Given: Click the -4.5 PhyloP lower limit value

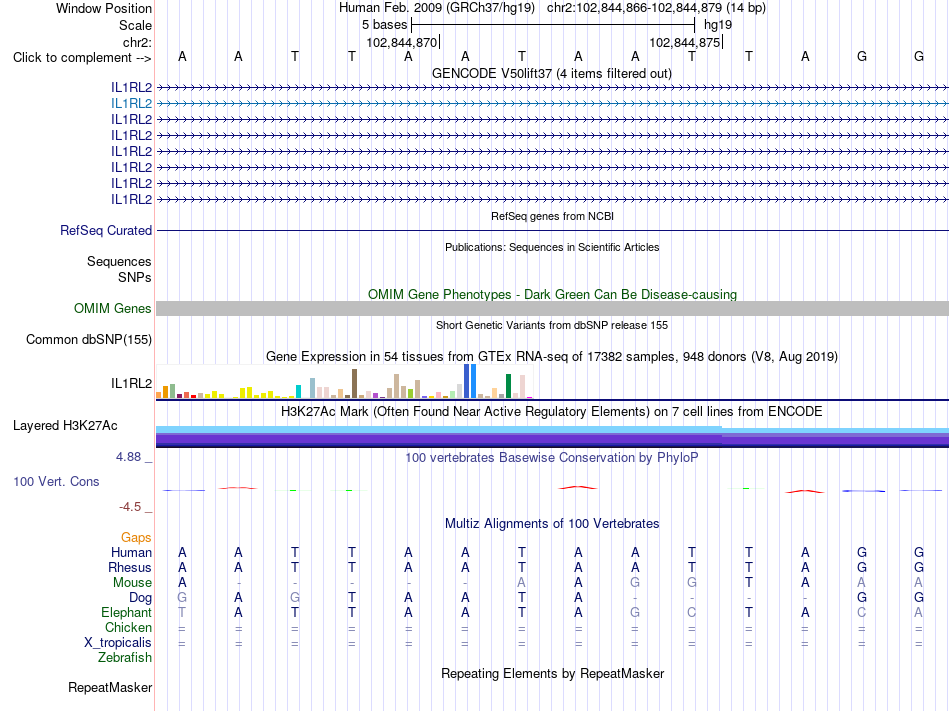Looking at the screenshot, I should [130, 507].
